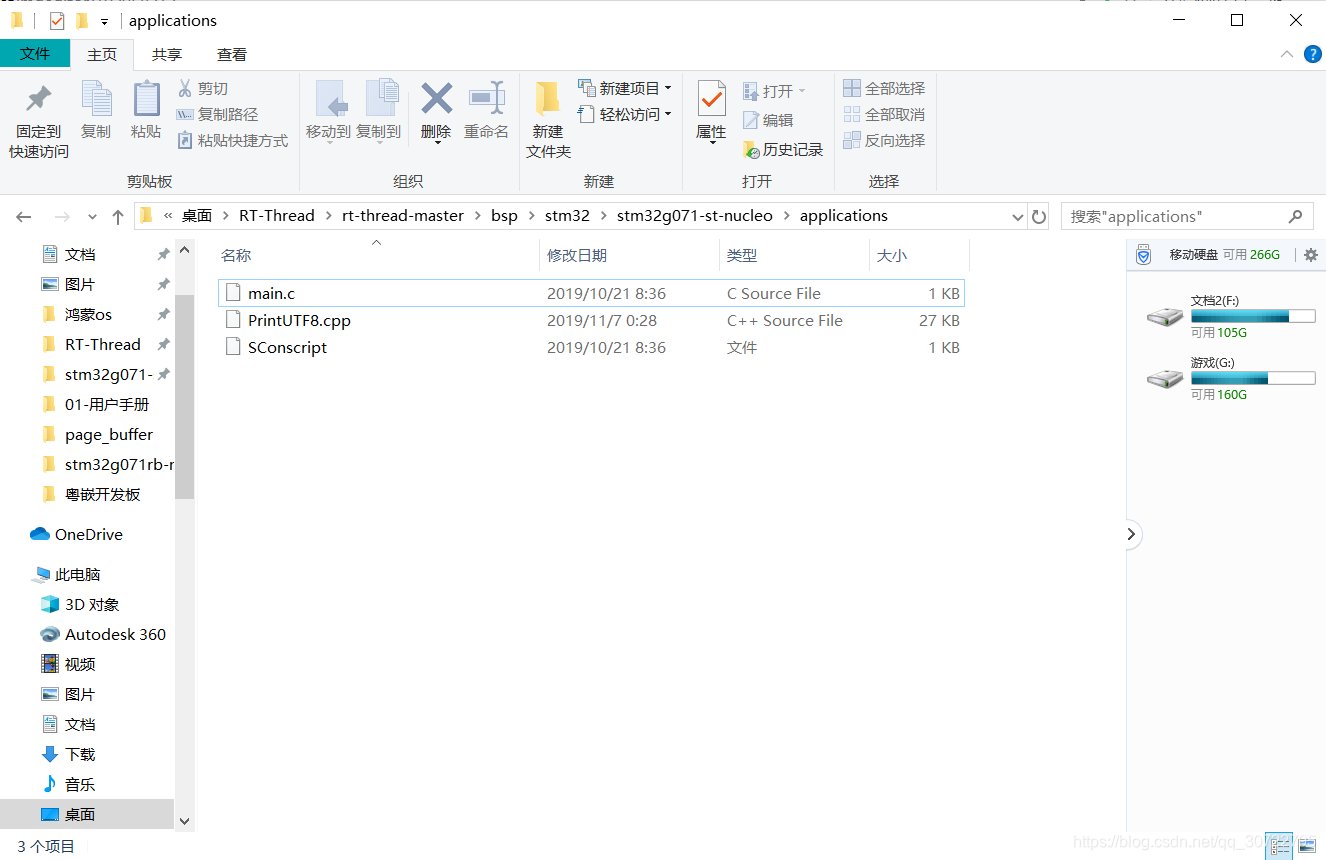Click Select all (全部选择)
Viewport: 1326px width, 860px height.
point(884,88)
